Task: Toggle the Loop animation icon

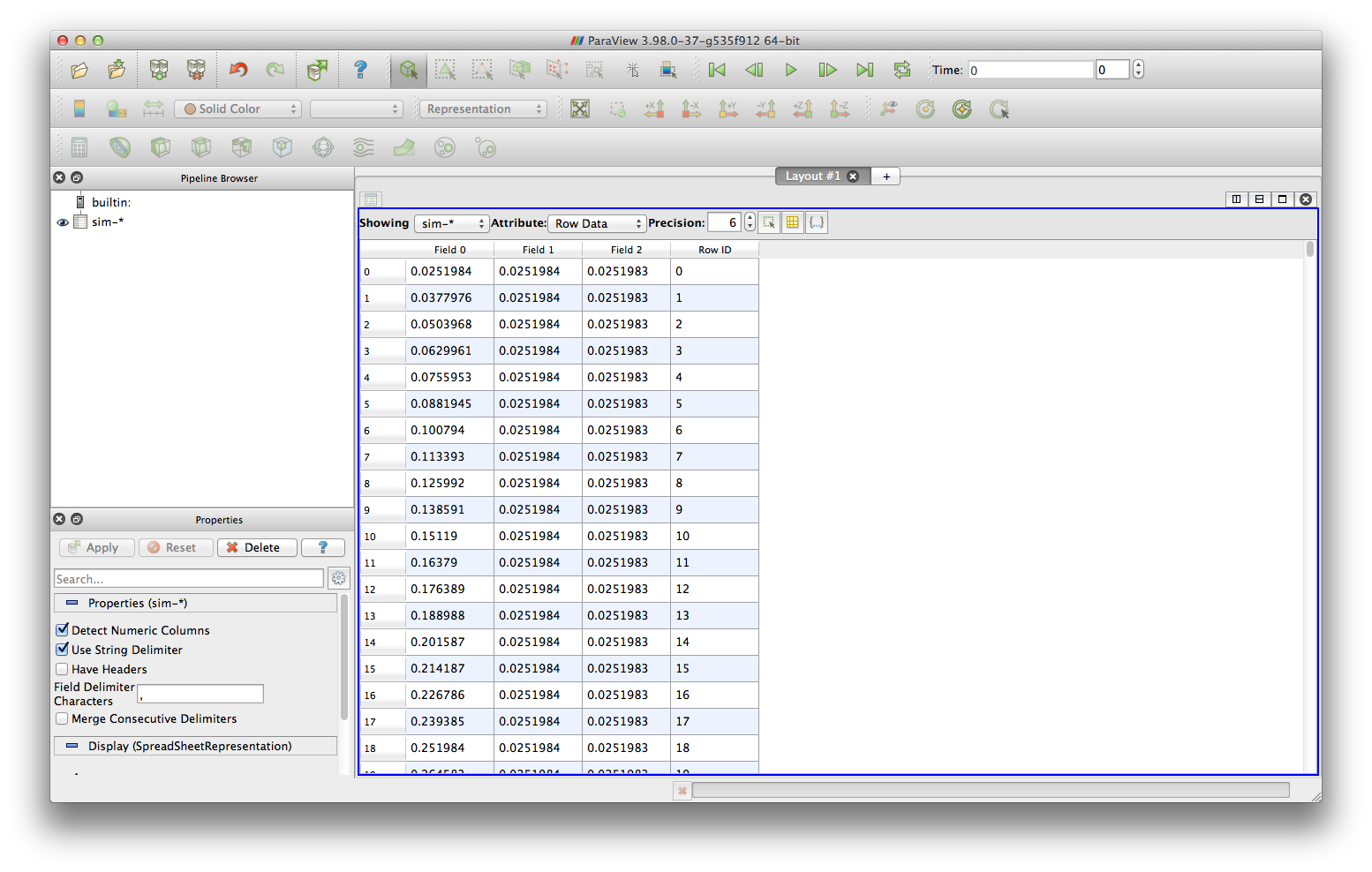Action: pos(901,70)
